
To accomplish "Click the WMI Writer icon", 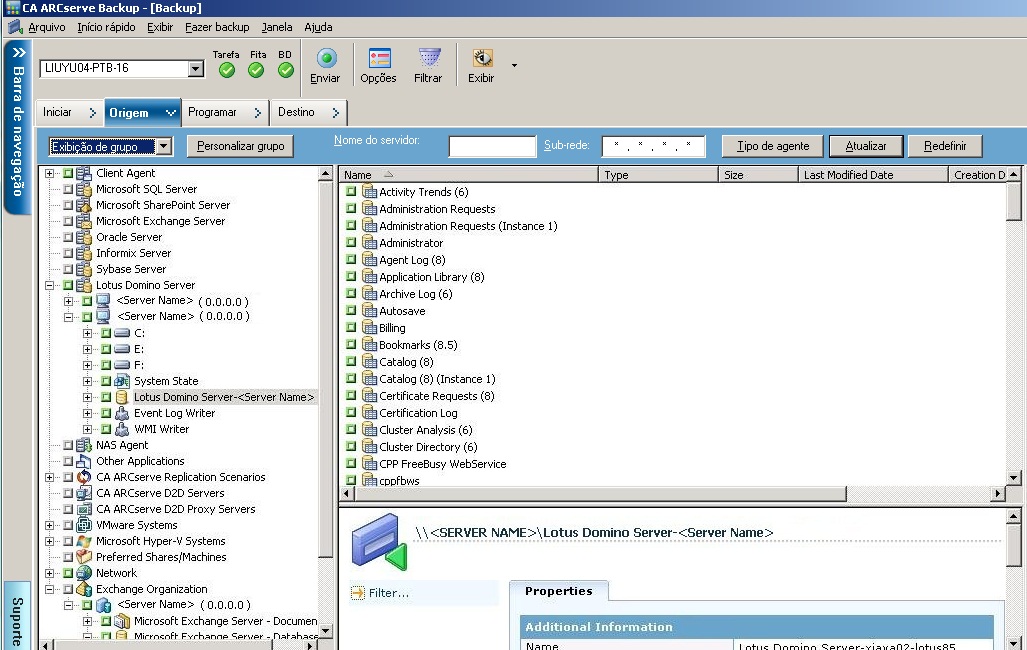I will pos(122,429).
